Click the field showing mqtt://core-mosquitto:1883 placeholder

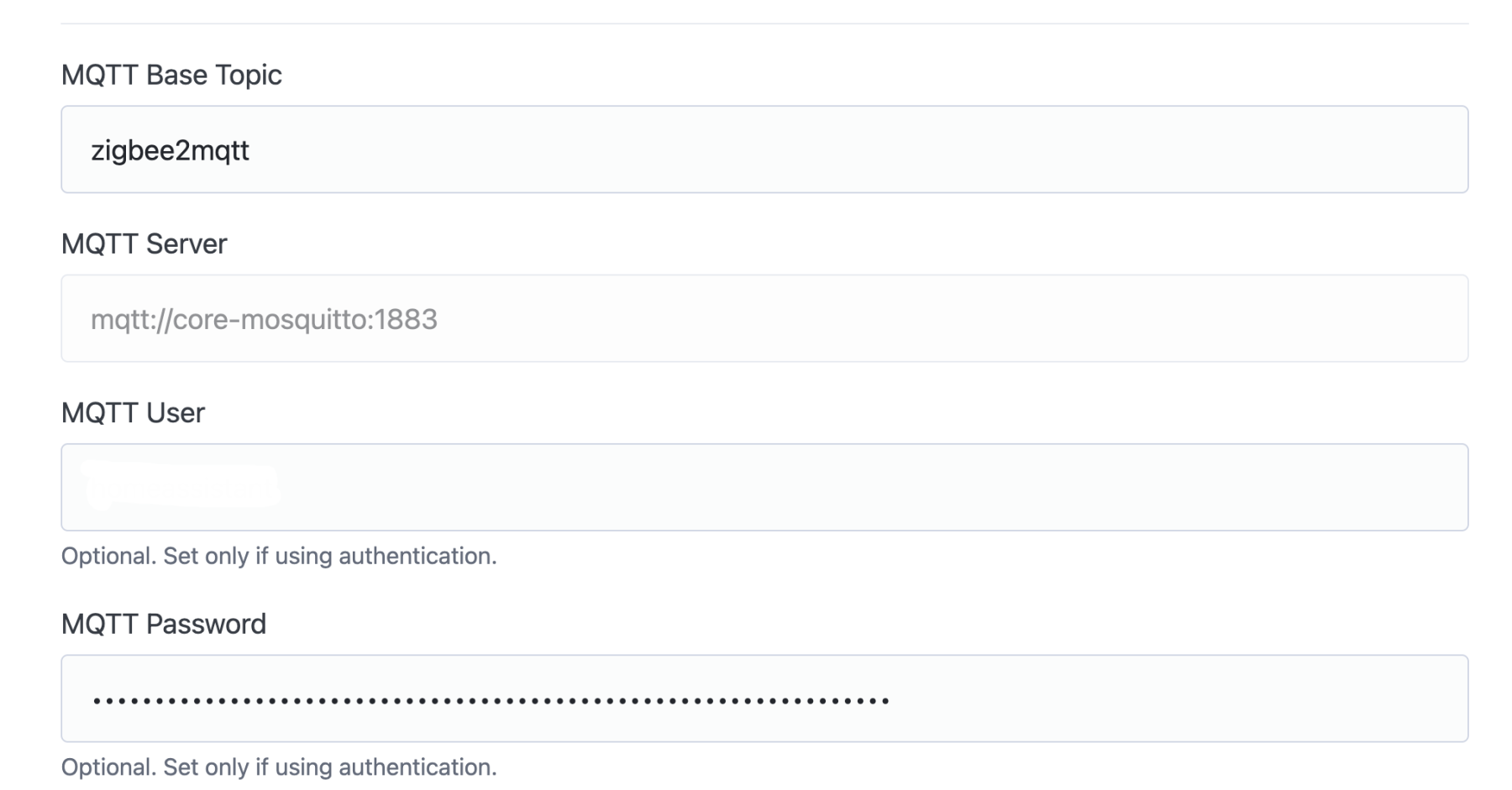265,319
